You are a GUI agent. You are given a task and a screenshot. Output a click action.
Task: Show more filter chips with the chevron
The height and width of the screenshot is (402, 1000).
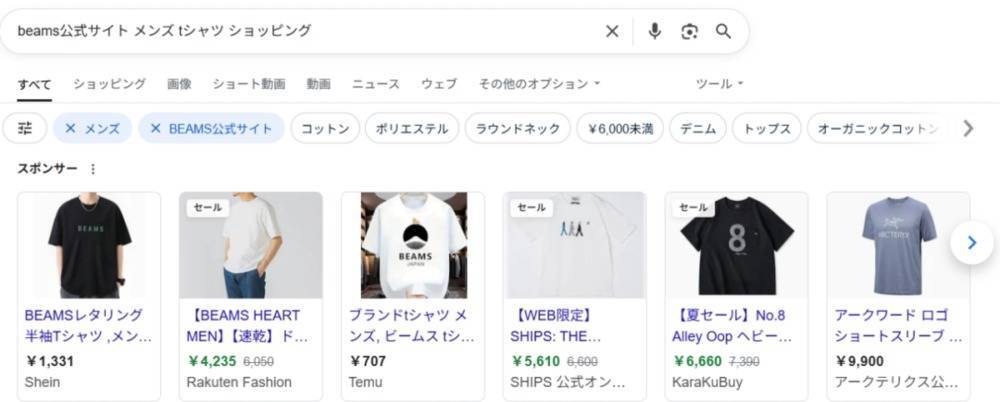pos(968,128)
